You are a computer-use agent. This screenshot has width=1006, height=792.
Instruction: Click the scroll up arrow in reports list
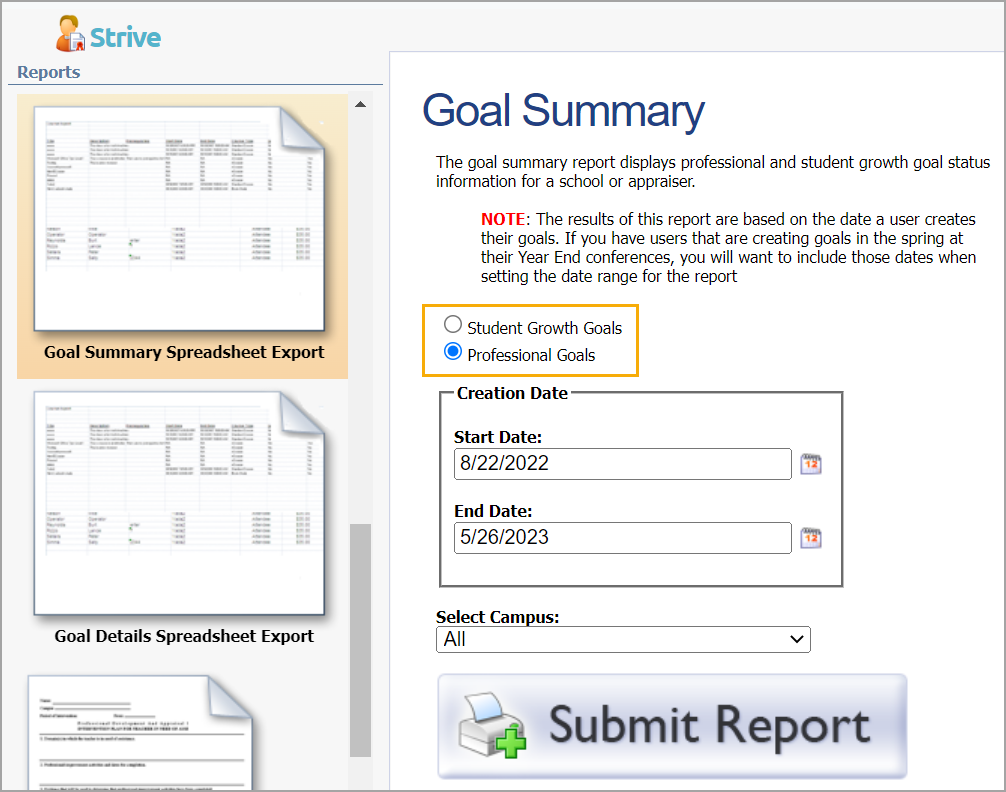coord(361,104)
